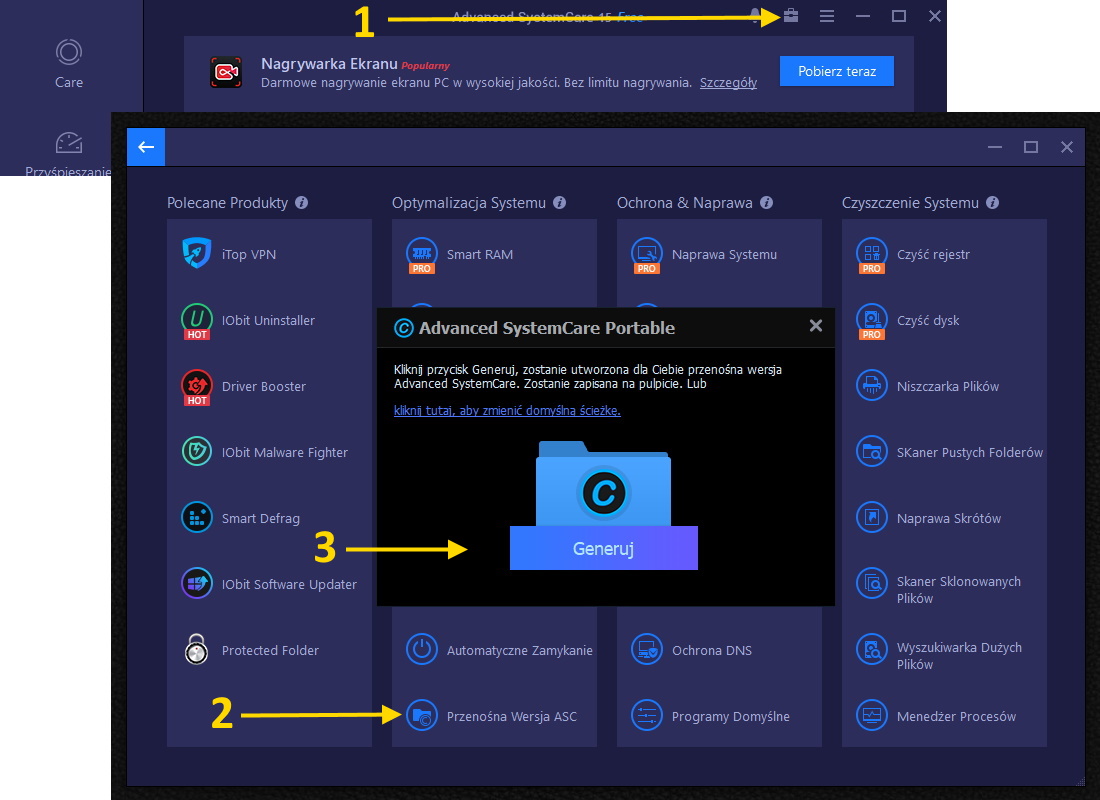
Task: Click the Generuj button
Action: [603, 548]
